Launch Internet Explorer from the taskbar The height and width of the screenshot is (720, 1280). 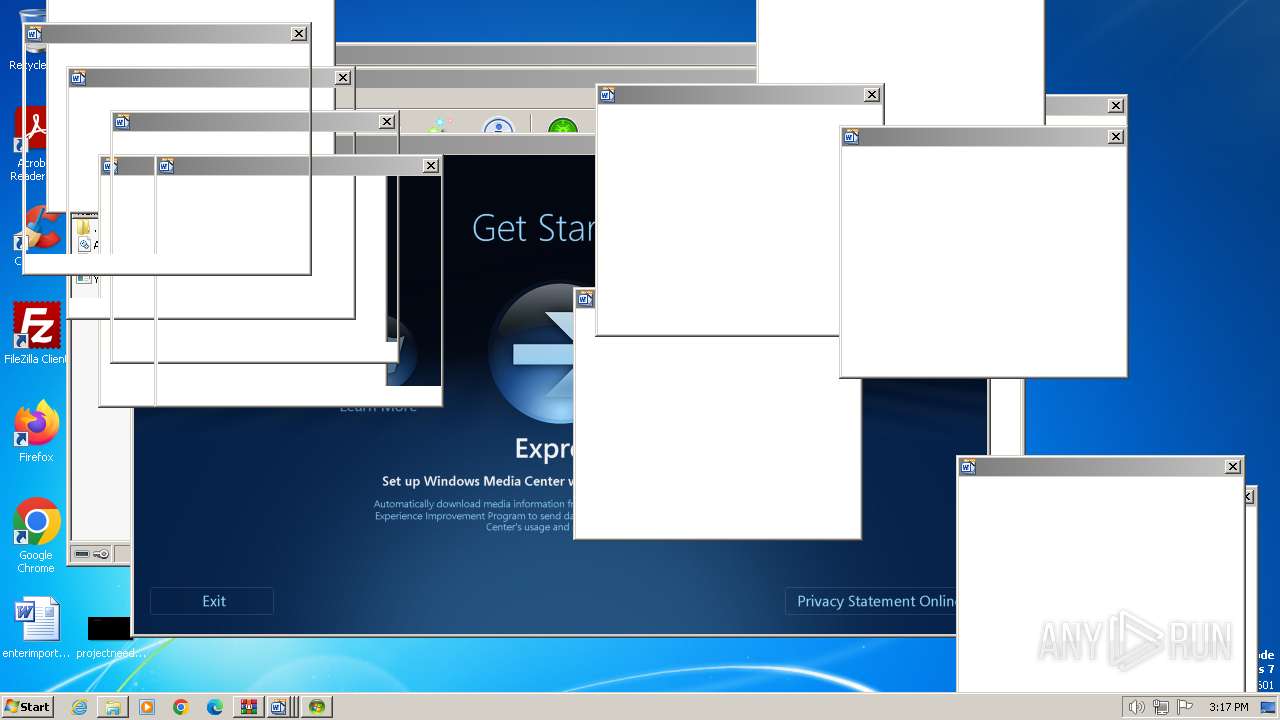pos(79,707)
